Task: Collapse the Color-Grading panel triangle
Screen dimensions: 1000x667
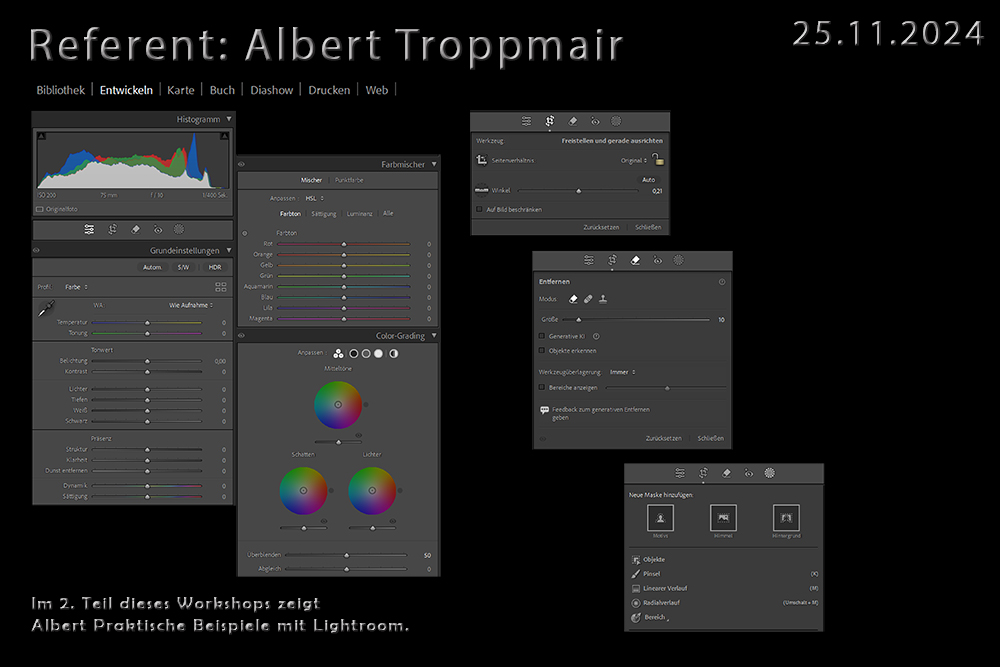Action: (x=434, y=335)
